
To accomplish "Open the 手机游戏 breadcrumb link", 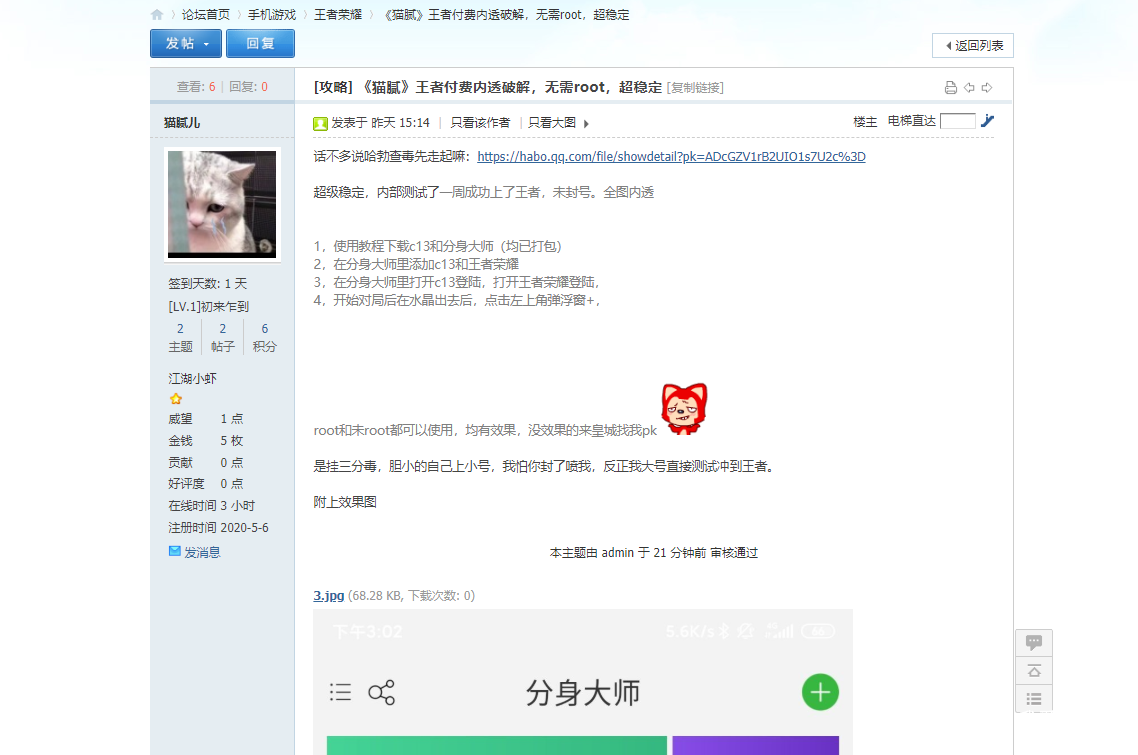I will click(272, 15).
